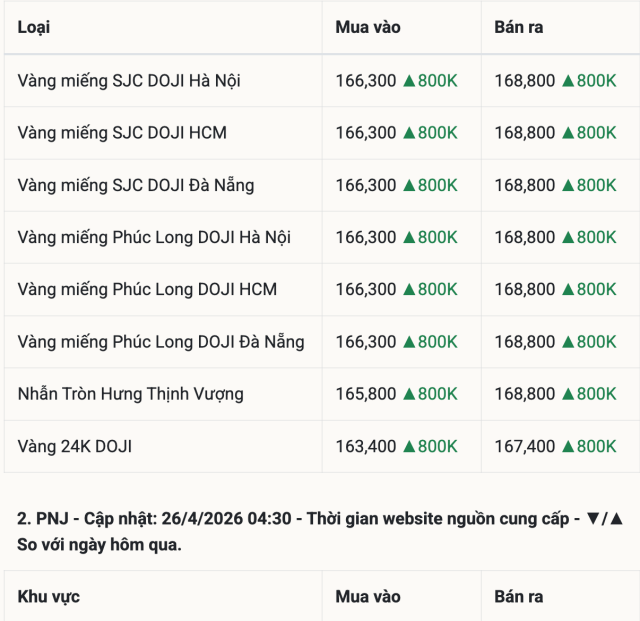Select the "Vàng miếng SJC DOJI Hà Nội" row label
The width and height of the screenshot is (640, 621).
coord(129,81)
